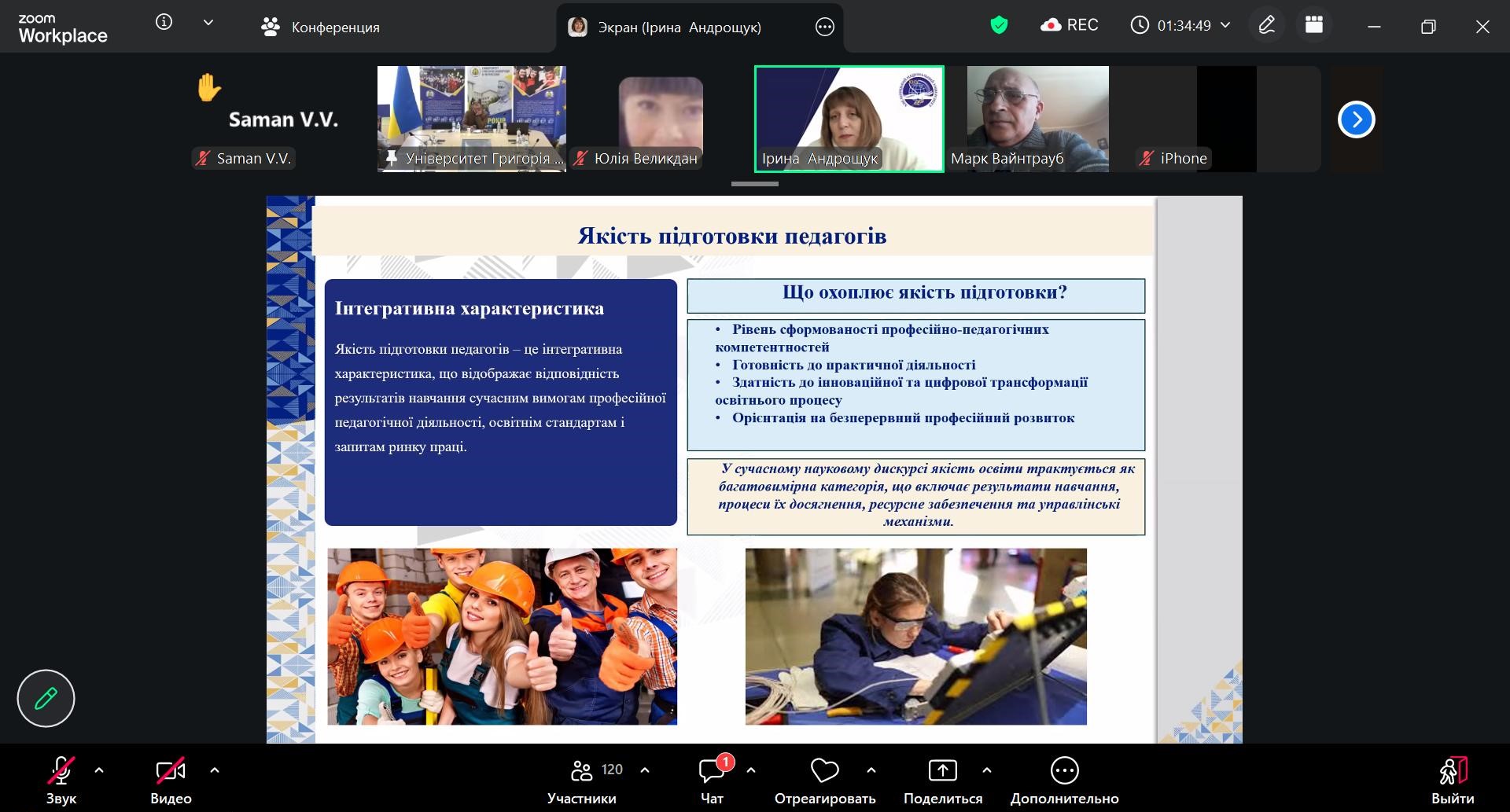Open the Чат panel
The image size is (1510, 812).
click(x=712, y=780)
